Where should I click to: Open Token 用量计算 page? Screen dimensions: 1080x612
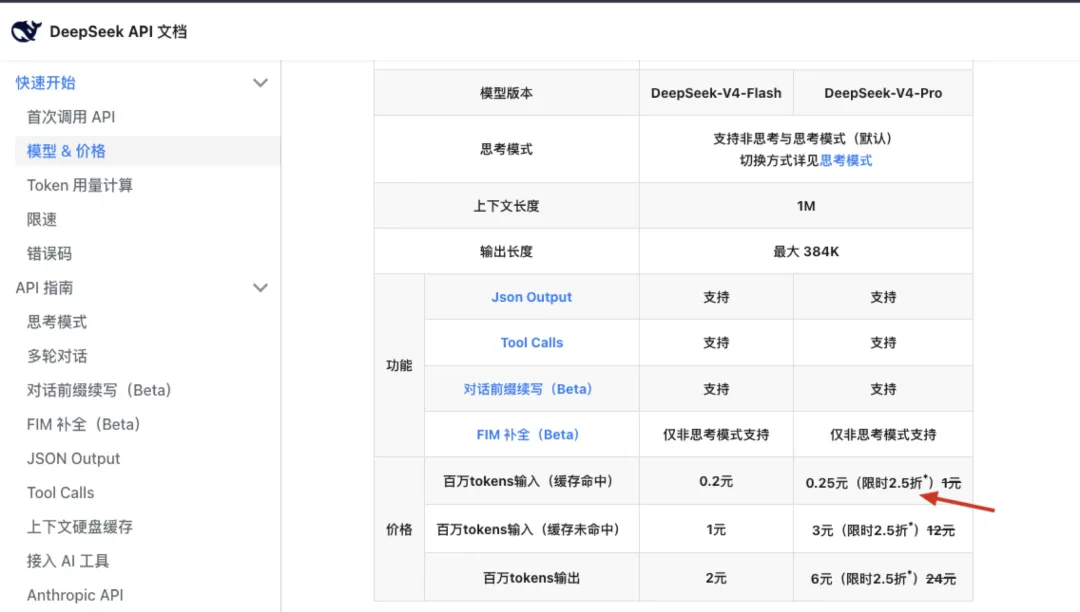[x=80, y=185]
